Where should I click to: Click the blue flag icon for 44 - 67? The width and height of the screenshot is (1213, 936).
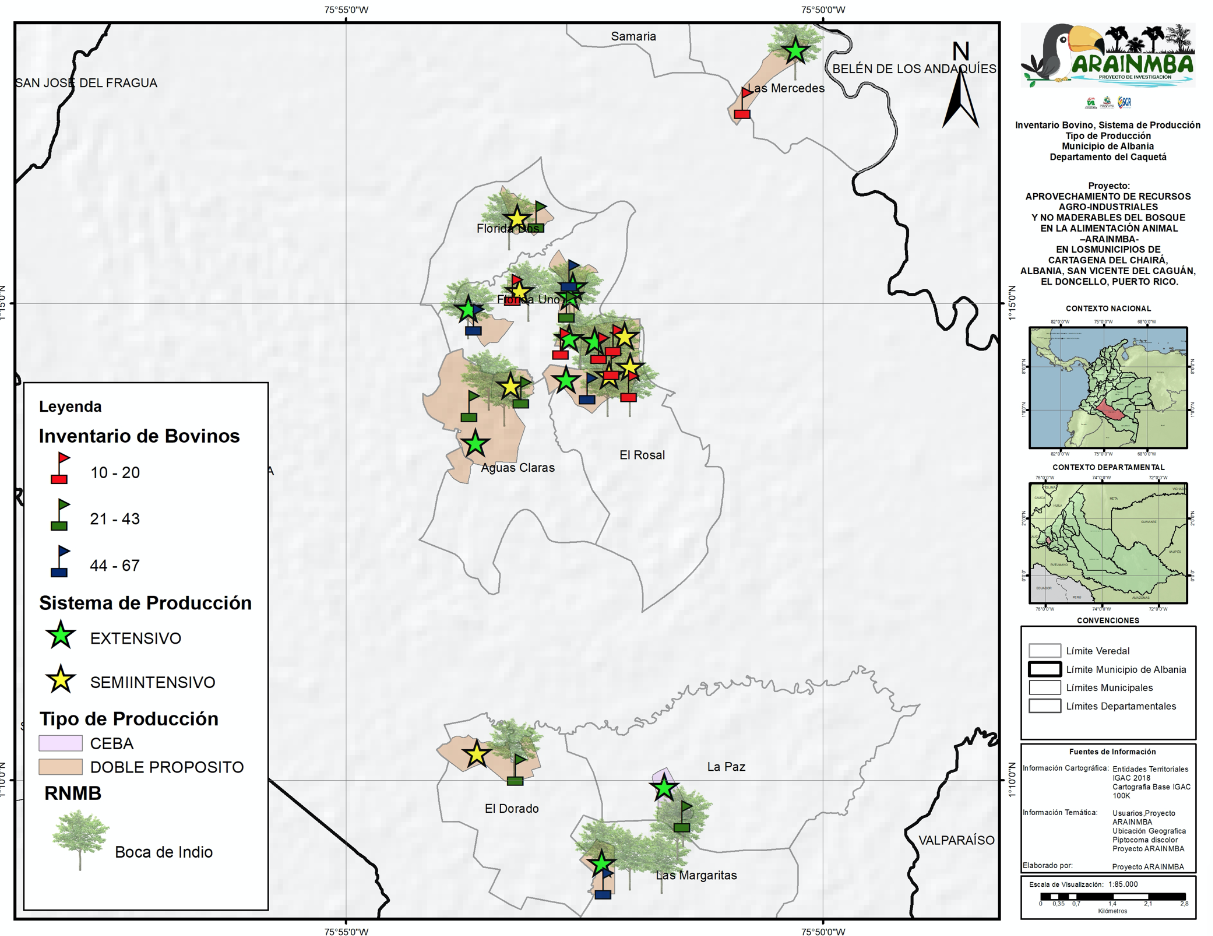point(61,561)
